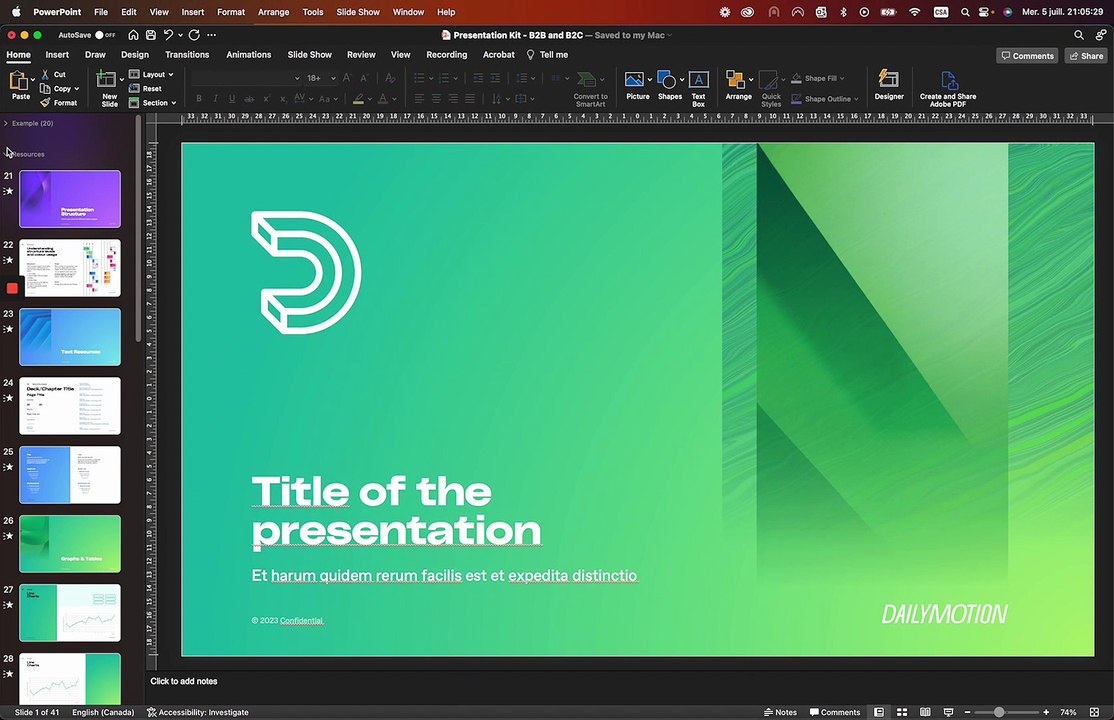The height and width of the screenshot is (720, 1114).
Task: Click the Redo arrow icon
Action: pyautogui.click(x=194, y=35)
